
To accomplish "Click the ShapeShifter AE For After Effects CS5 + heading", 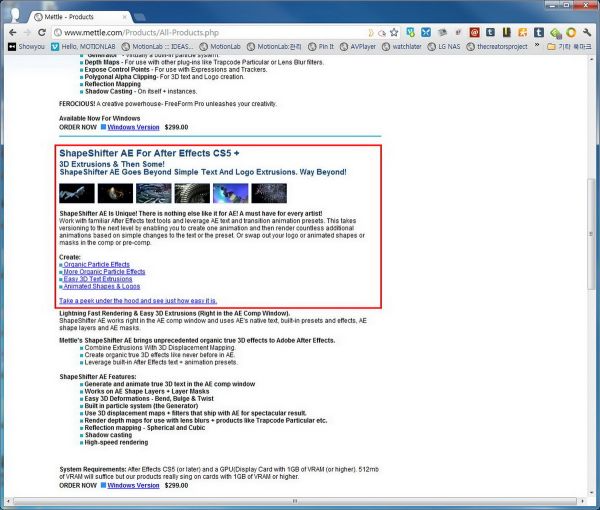I will [149, 153].
